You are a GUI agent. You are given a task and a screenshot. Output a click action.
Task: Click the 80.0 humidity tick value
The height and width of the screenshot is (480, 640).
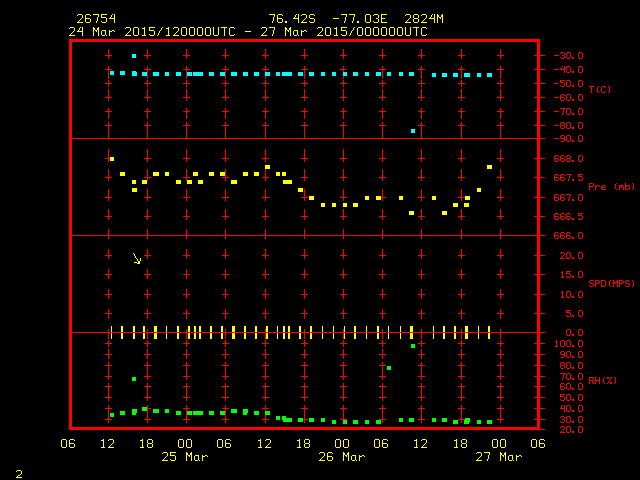click(571, 366)
